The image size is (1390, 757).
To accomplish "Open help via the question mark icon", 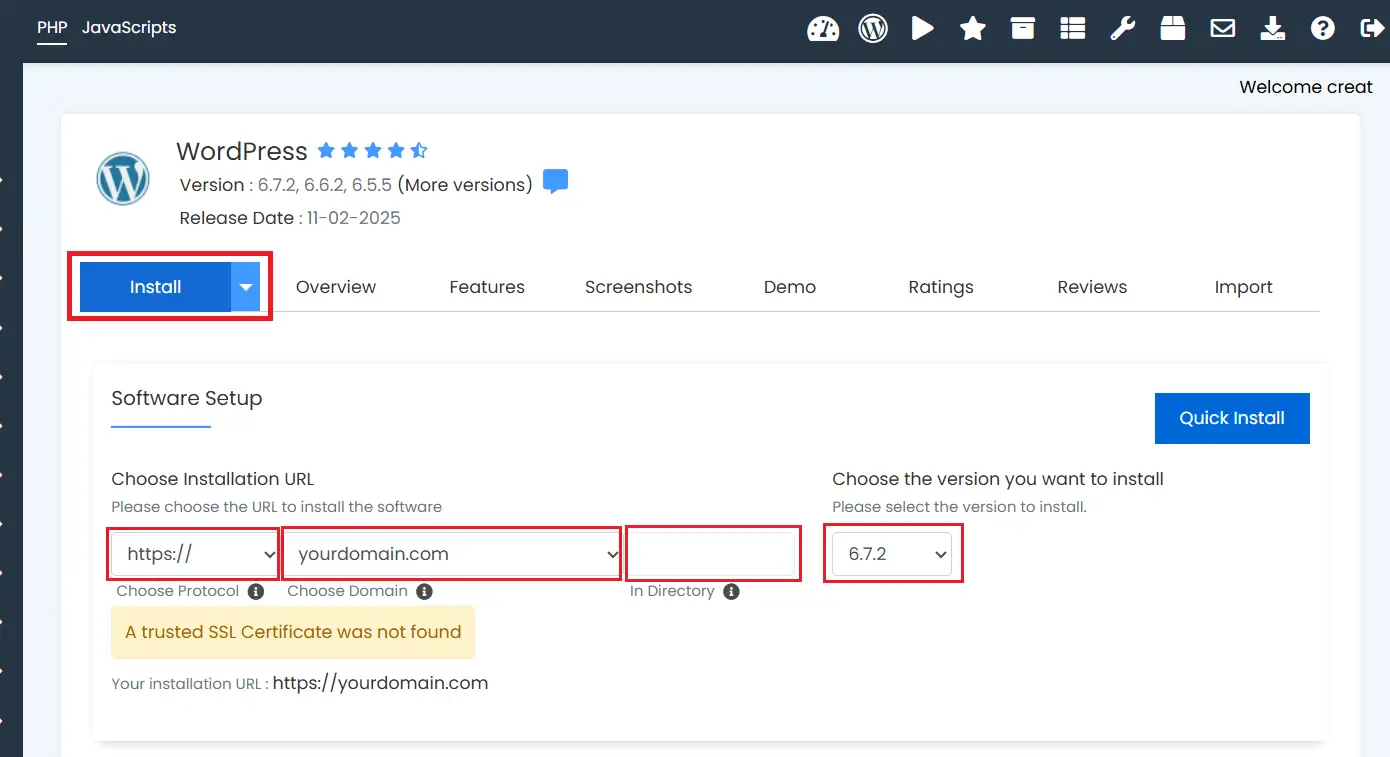I will point(1322,29).
